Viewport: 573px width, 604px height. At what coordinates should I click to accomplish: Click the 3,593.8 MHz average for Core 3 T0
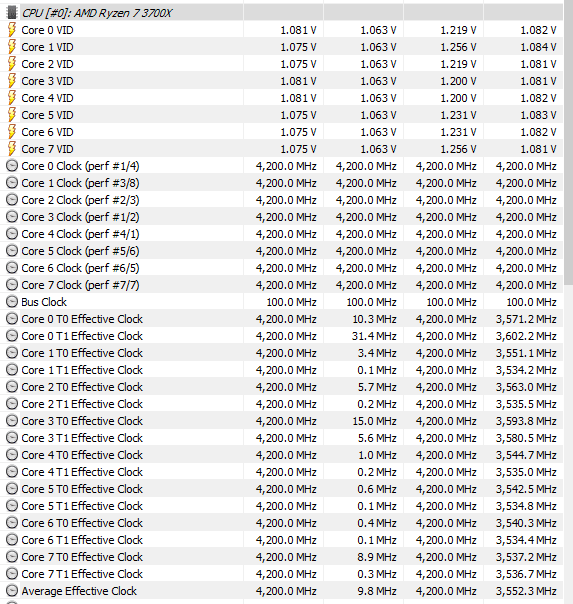pyautogui.click(x=526, y=421)
